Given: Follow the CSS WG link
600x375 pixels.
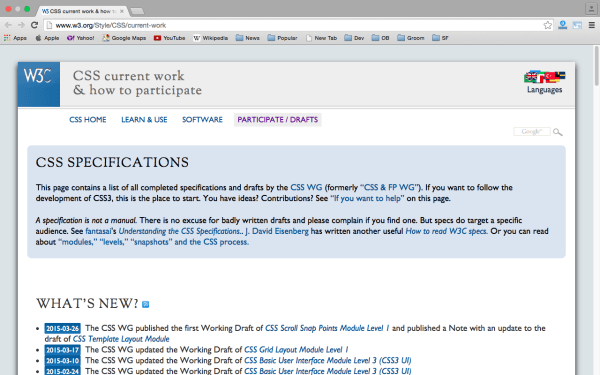Looking at the screenshot, I should click(306, 188).
